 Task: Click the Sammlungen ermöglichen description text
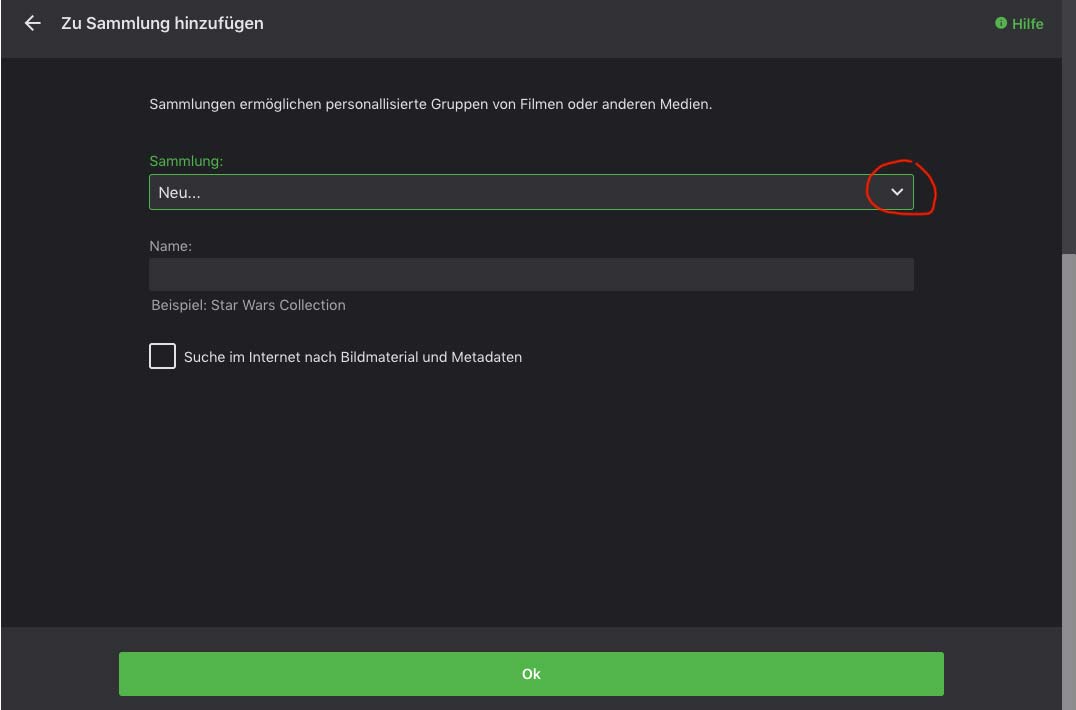click(x=431, y=104)
